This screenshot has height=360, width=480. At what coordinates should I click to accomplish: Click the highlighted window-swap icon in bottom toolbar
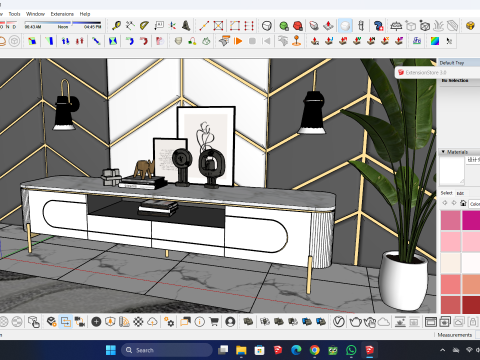click(66, 322)
